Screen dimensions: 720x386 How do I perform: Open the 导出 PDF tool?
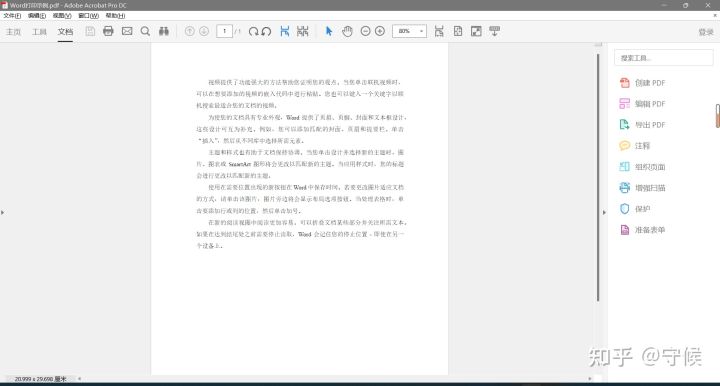click(x=642, y=125)
